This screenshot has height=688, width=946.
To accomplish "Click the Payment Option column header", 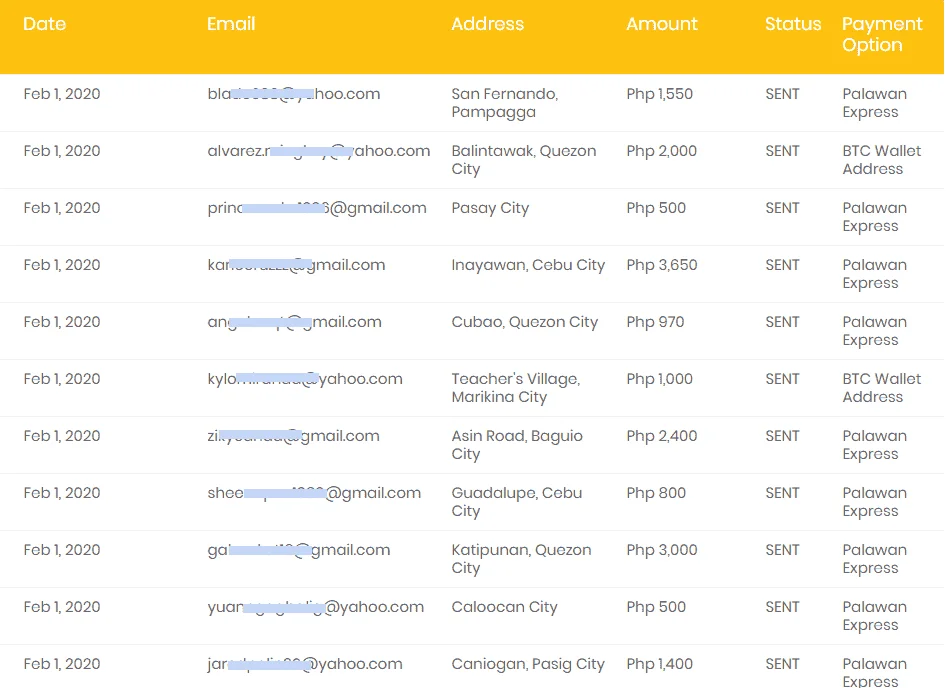I will click(x=882, y=34).
